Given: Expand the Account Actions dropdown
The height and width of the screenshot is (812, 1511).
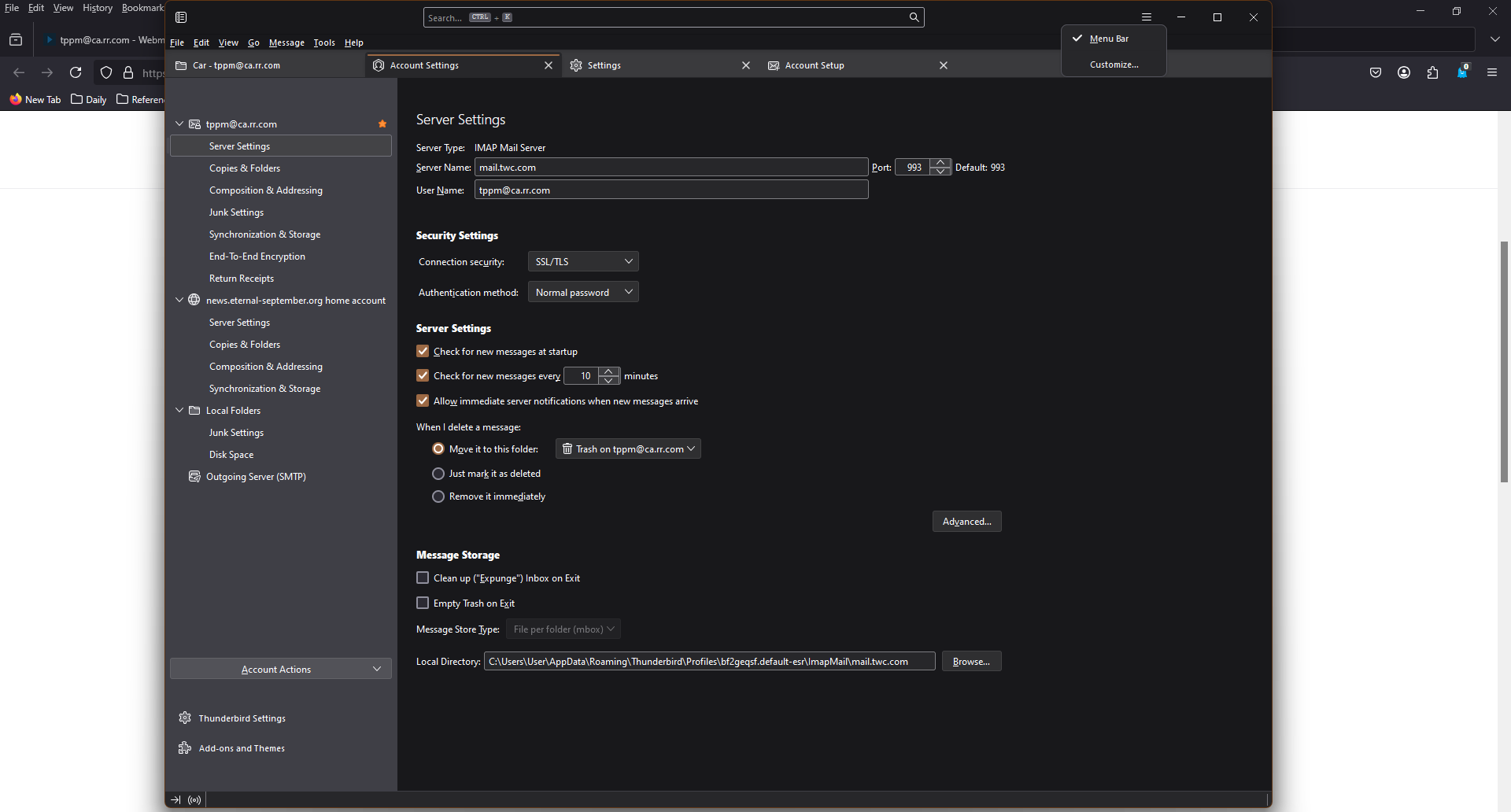Looking at the screenshot, I should (281, 669).
